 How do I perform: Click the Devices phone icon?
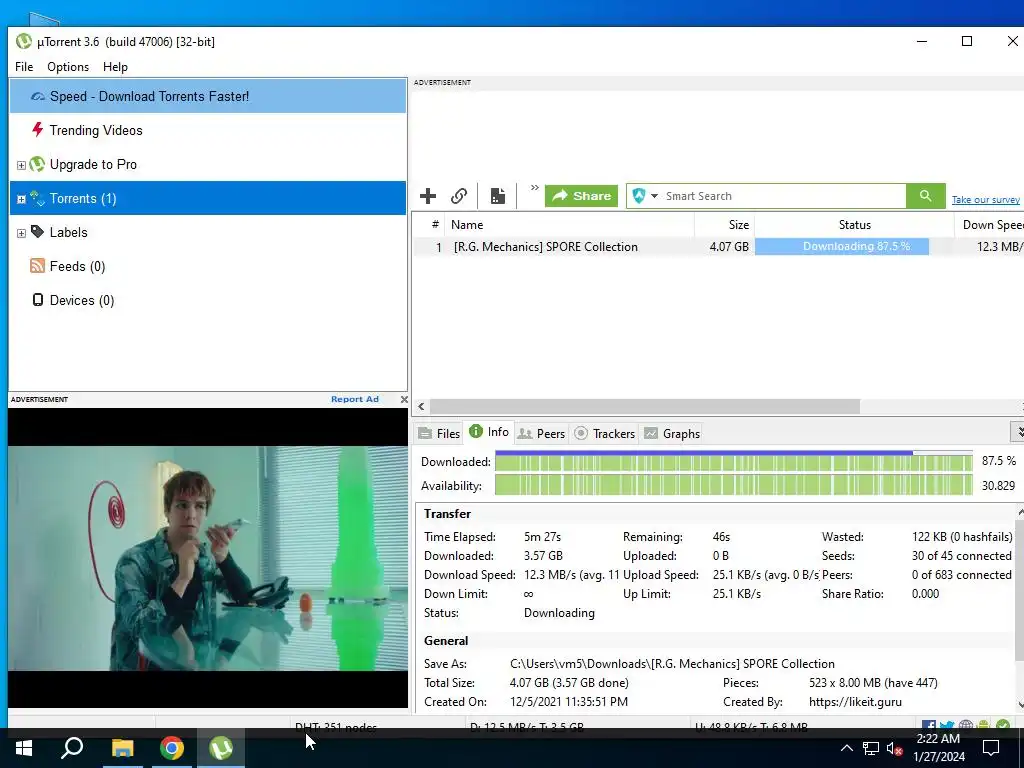click(x=37, y=300)
